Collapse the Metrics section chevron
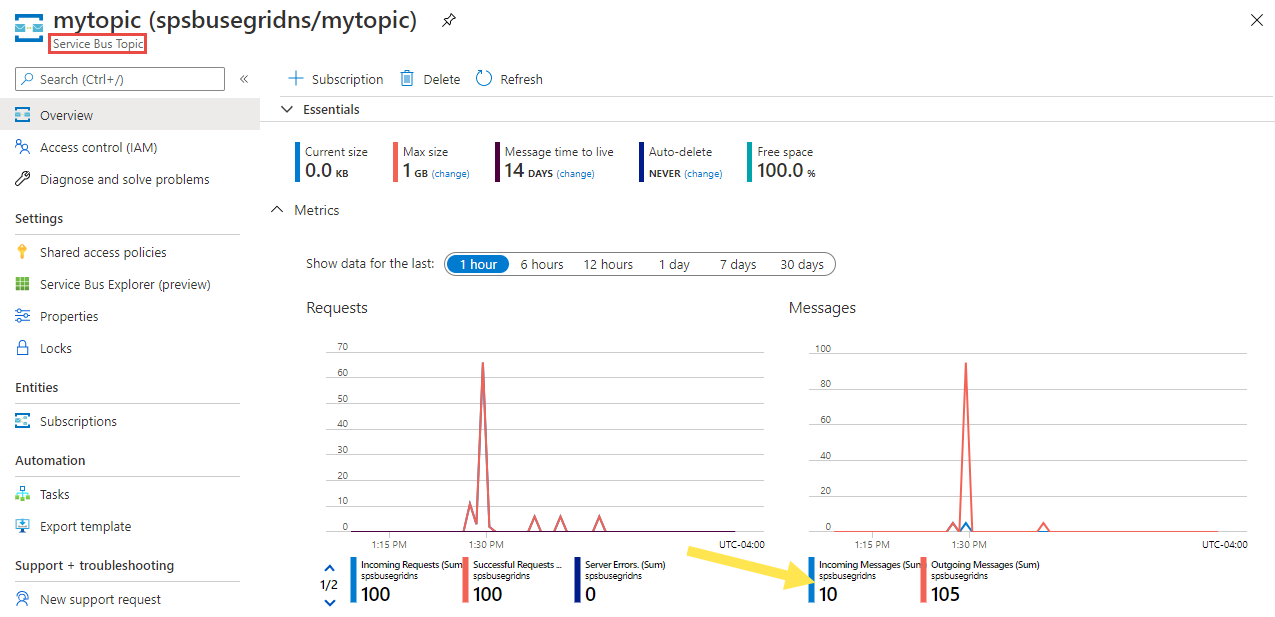Viewport: 1275px width, 617px height. point(277,210)
